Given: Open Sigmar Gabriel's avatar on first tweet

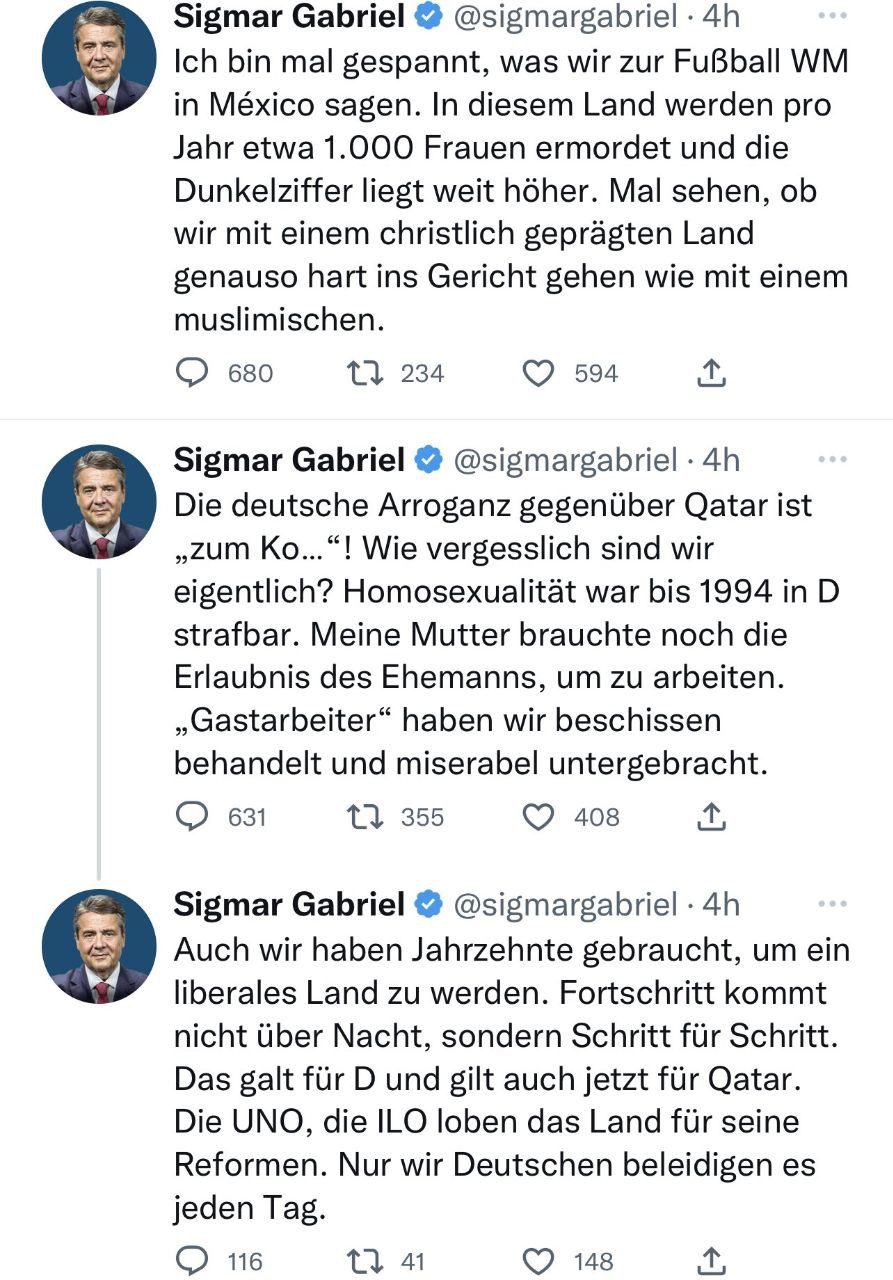Looking at the screenshot, I should pyautogui.click(x=99, y=58).
